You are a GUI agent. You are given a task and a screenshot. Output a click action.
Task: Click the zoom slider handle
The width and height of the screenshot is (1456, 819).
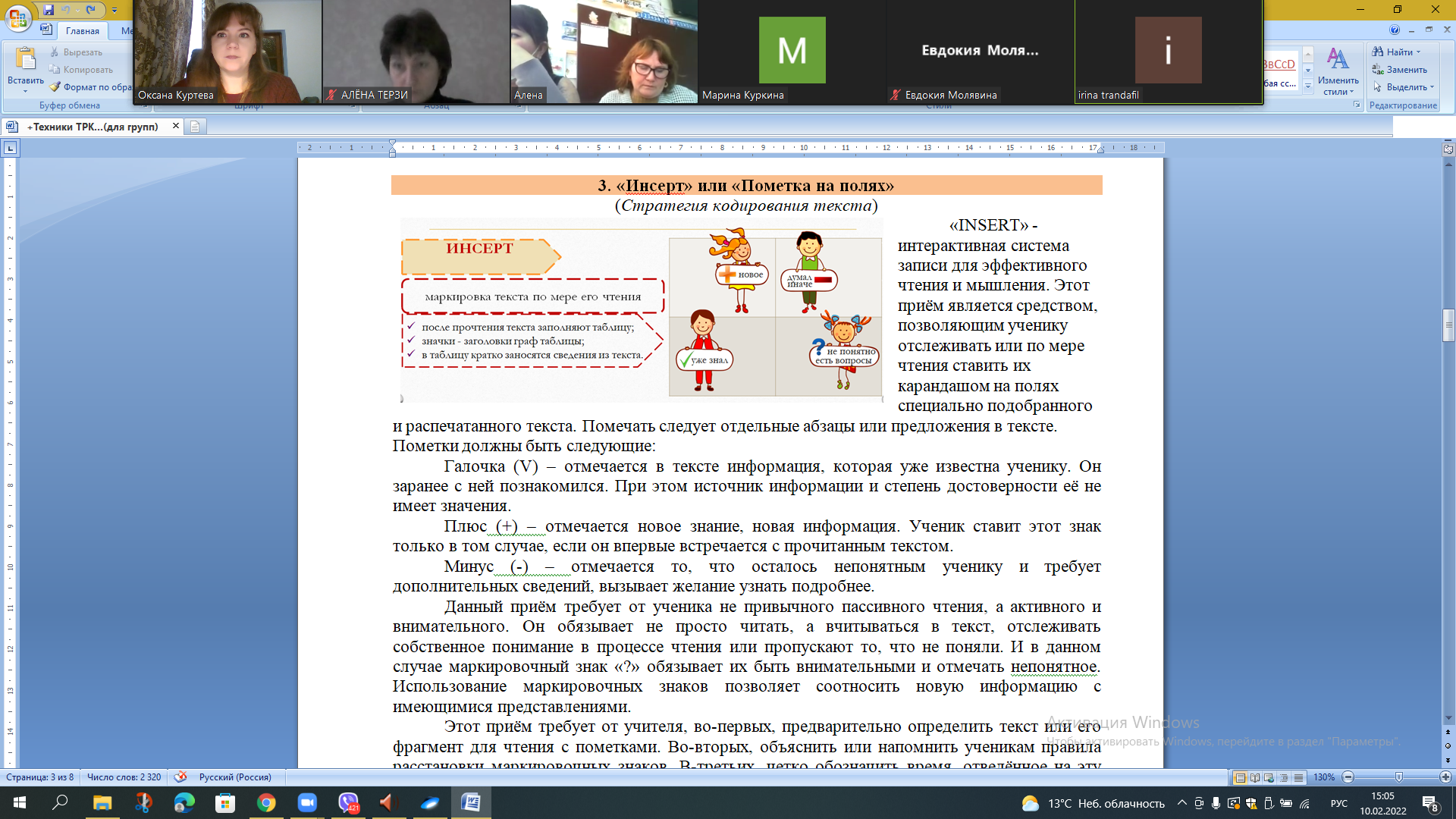(1399, 777)
